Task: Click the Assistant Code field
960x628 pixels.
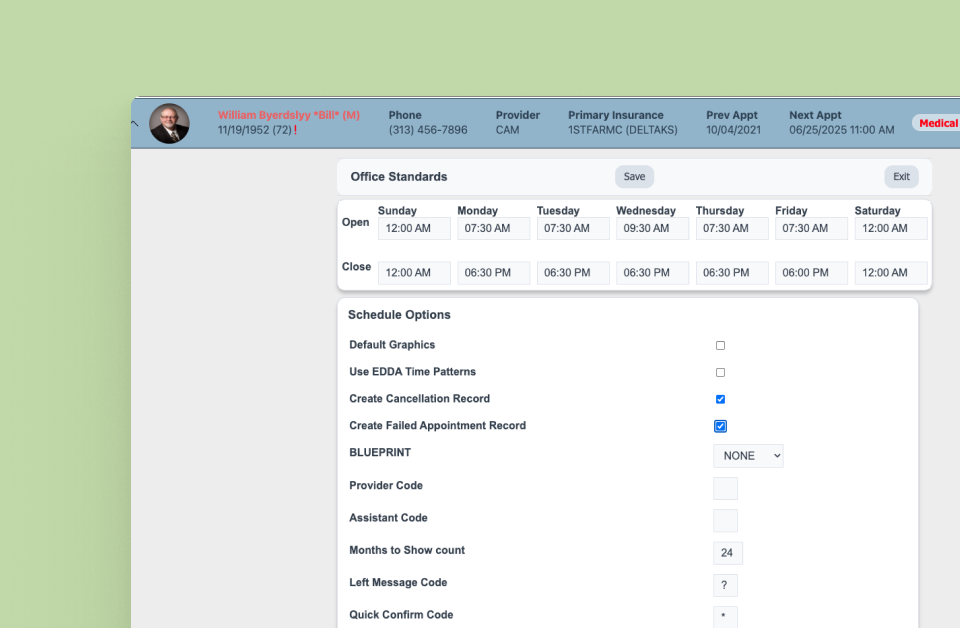Action: click(725, 520)
